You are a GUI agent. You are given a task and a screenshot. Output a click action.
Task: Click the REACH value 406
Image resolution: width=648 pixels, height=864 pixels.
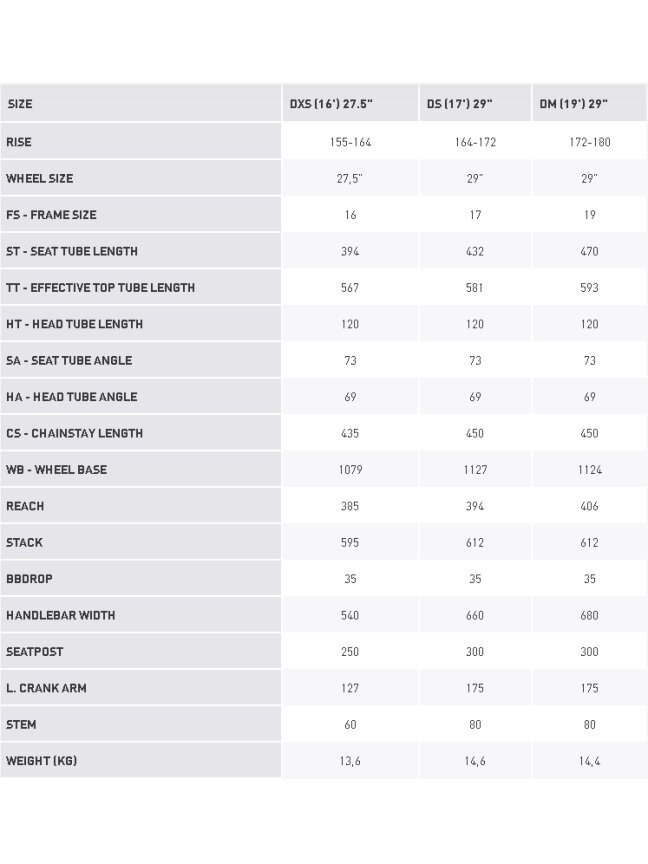(x=589, y=506)
